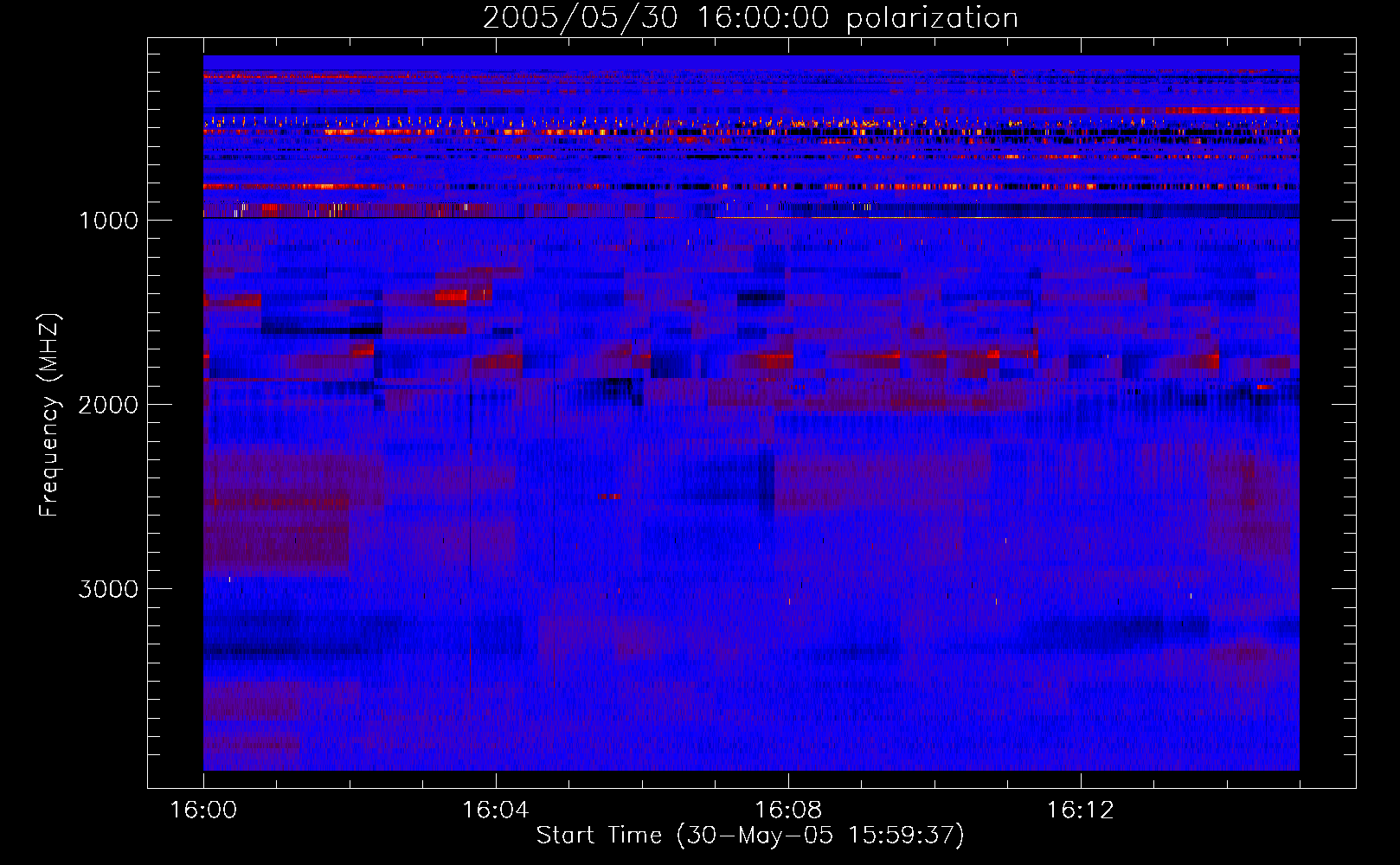Click the 16:04 time tick label
This screenshot has width=1400, height=865.
(x=495, y=811)
